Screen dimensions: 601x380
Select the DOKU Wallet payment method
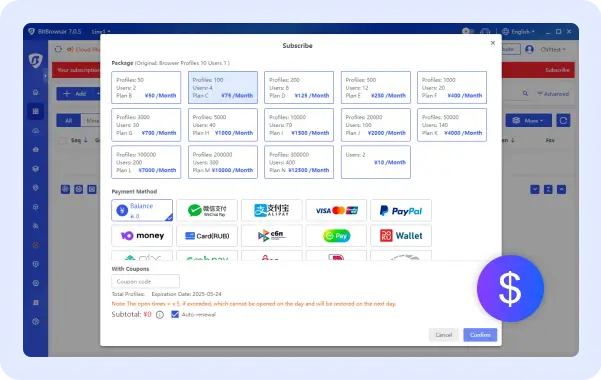401,235
